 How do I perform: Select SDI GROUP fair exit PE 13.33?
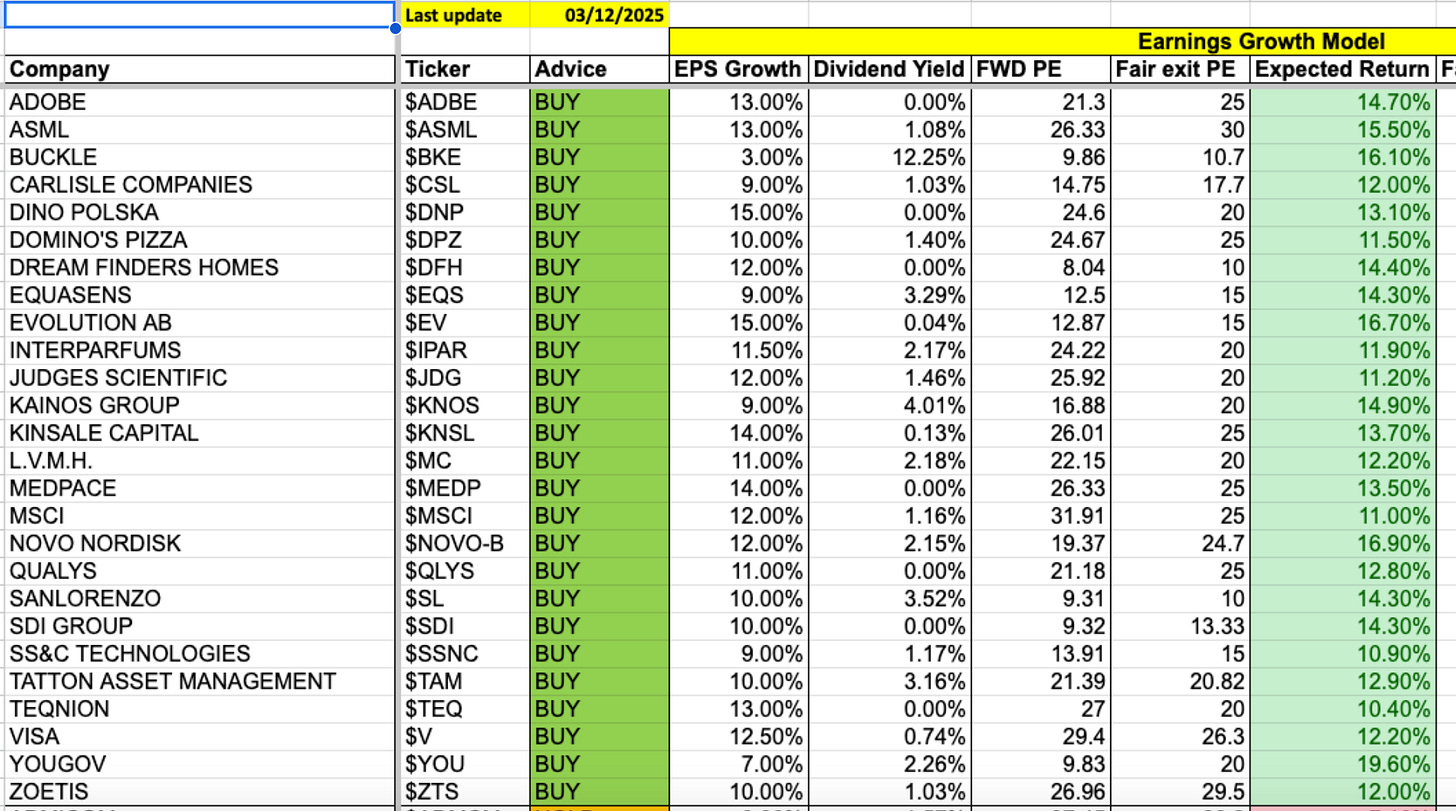[x=1181, y=626]
